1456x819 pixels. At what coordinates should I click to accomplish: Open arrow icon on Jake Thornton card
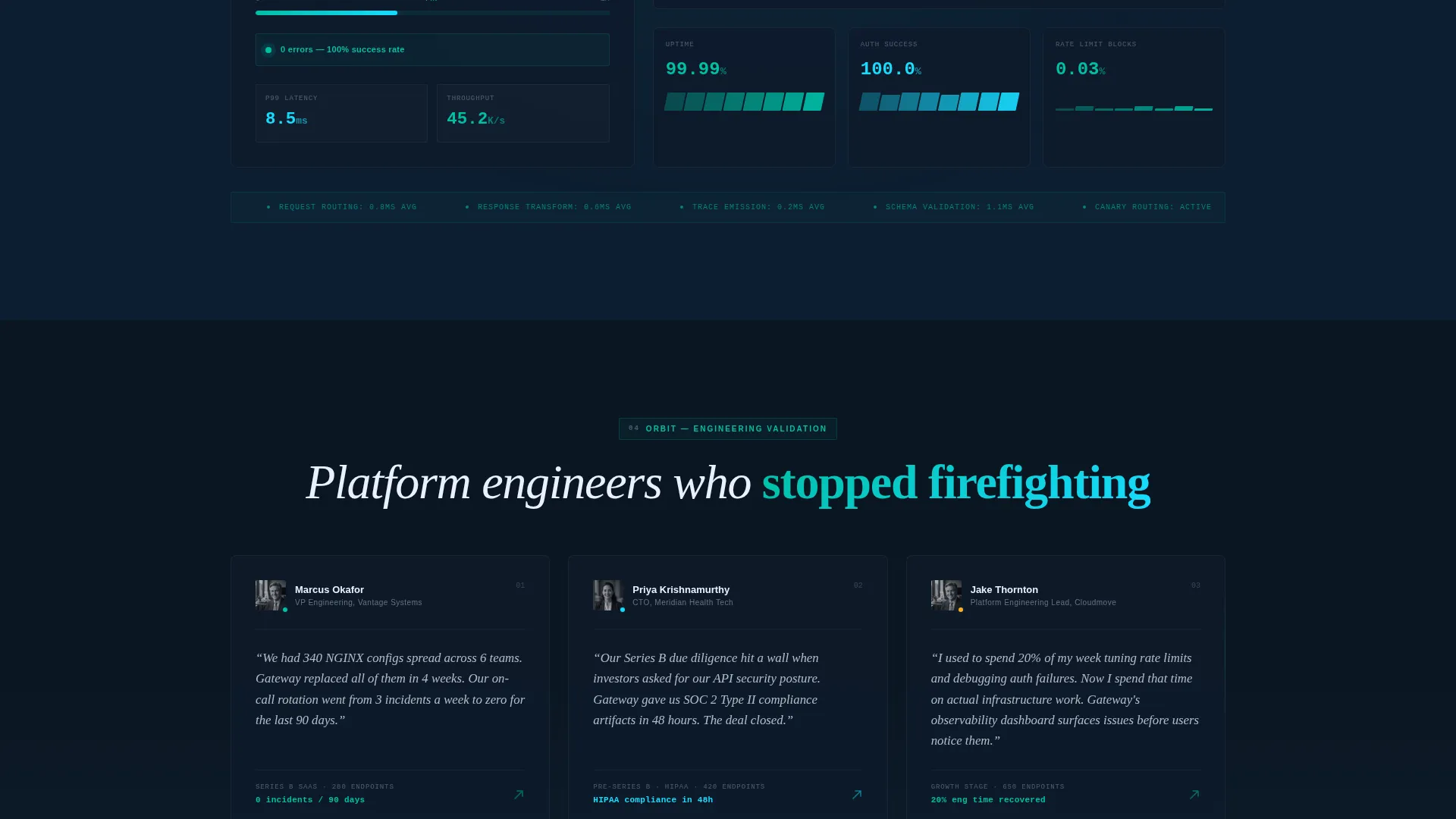(x=1194, y=795)
